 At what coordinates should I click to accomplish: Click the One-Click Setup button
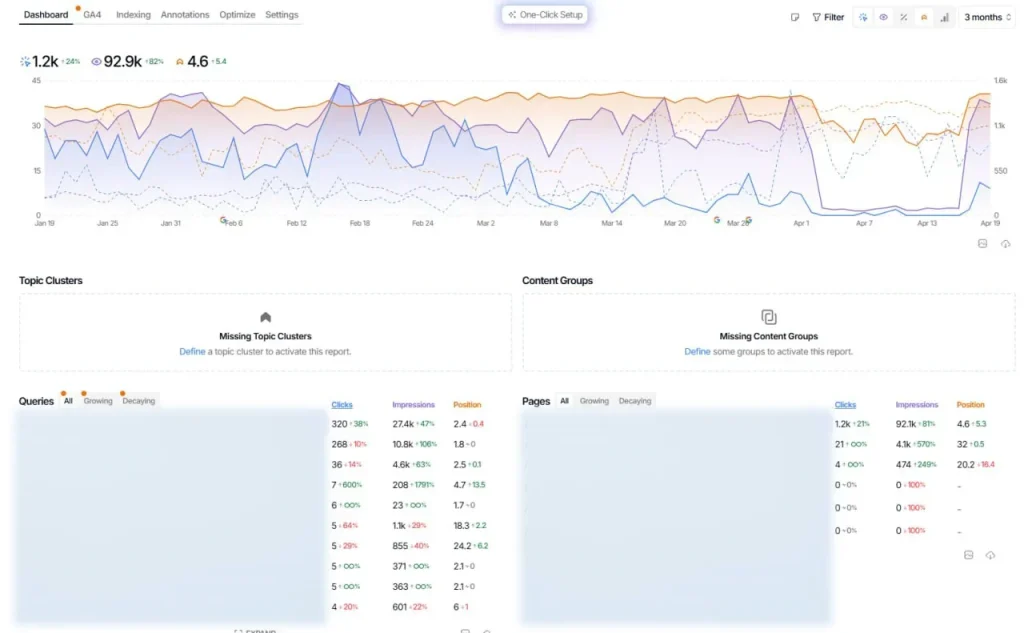(545, 15)
